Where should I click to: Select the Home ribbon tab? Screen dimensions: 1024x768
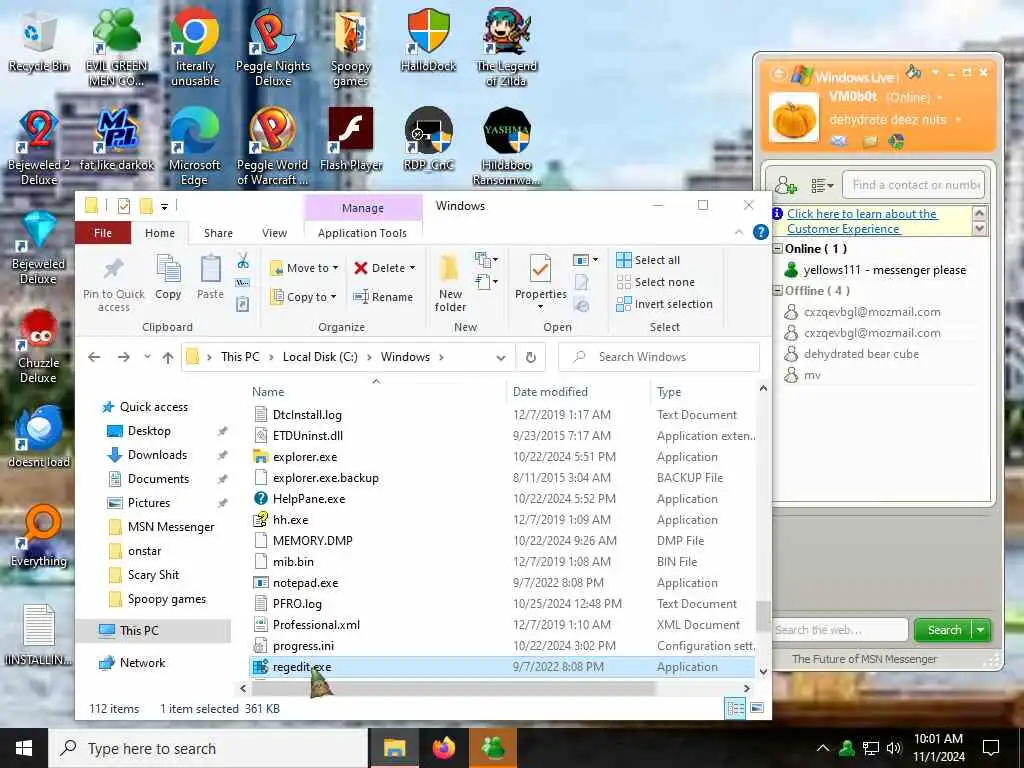click(160, 232)
